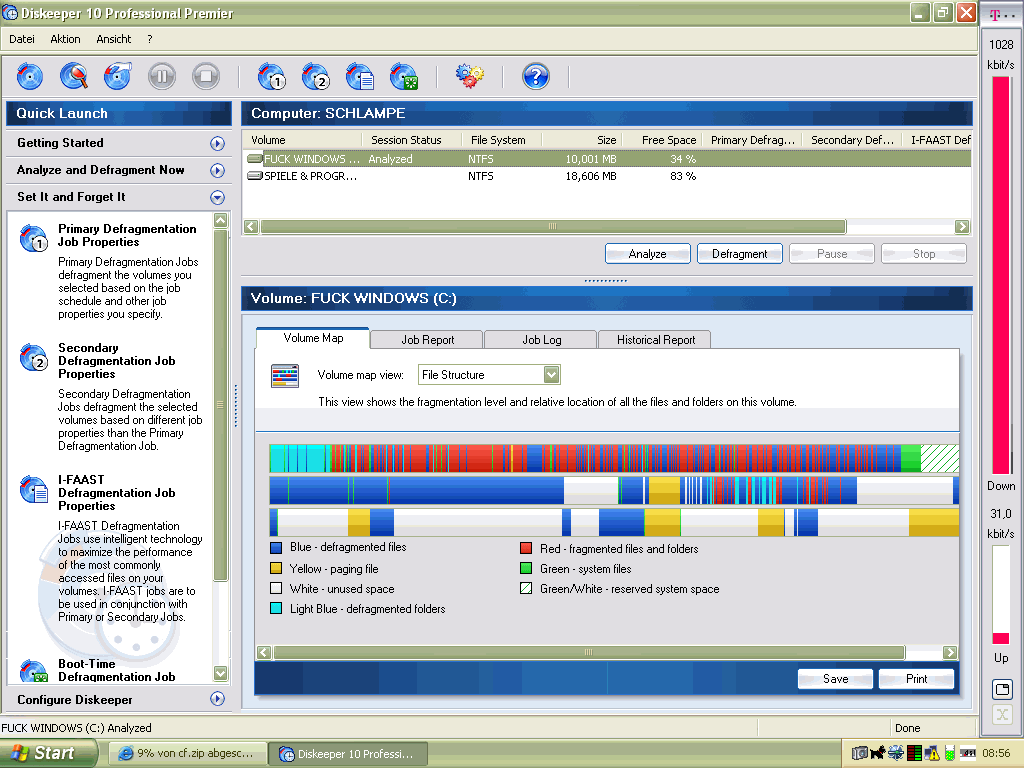Switch to the Historical Report tab

[x=656, y=340]
